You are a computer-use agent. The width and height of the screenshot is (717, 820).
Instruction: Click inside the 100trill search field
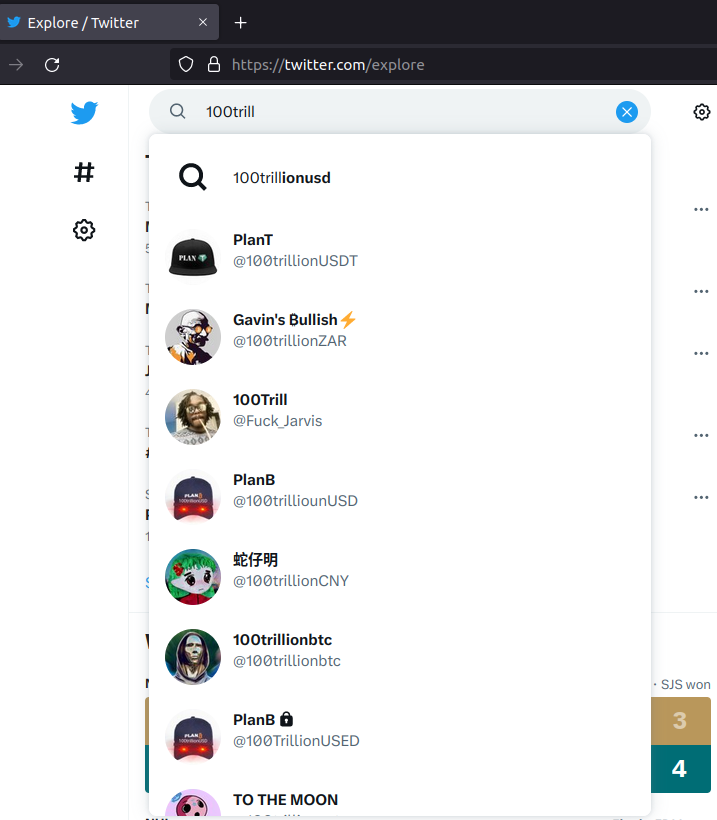400,111
